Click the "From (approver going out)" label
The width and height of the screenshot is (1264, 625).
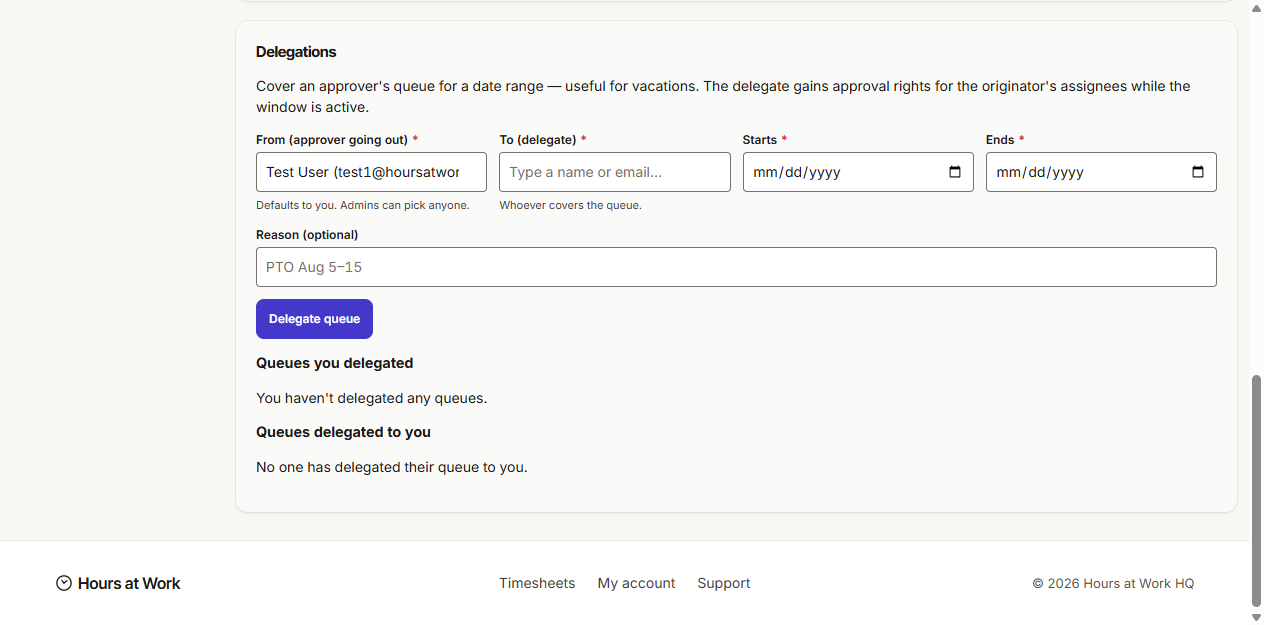tap(332, 140)
